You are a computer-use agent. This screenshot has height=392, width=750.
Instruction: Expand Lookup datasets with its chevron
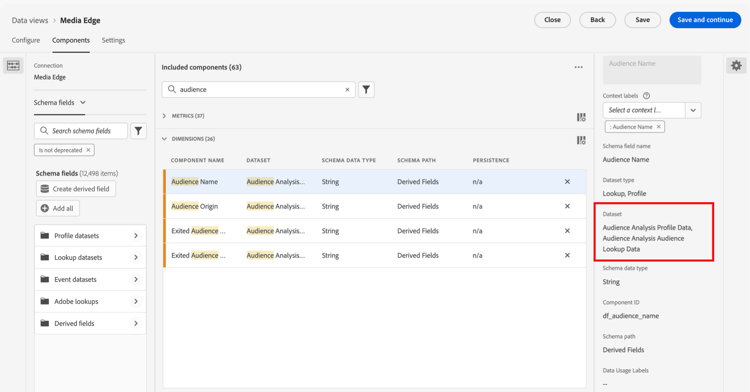(x=136, y=257)
